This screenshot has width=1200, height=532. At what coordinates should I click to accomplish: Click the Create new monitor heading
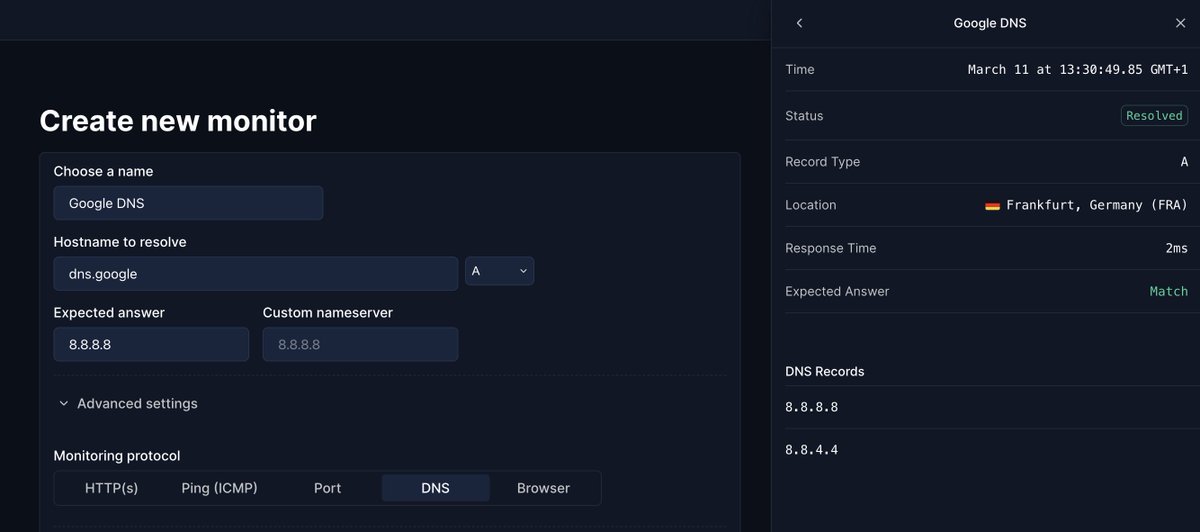tap(178, 121)
